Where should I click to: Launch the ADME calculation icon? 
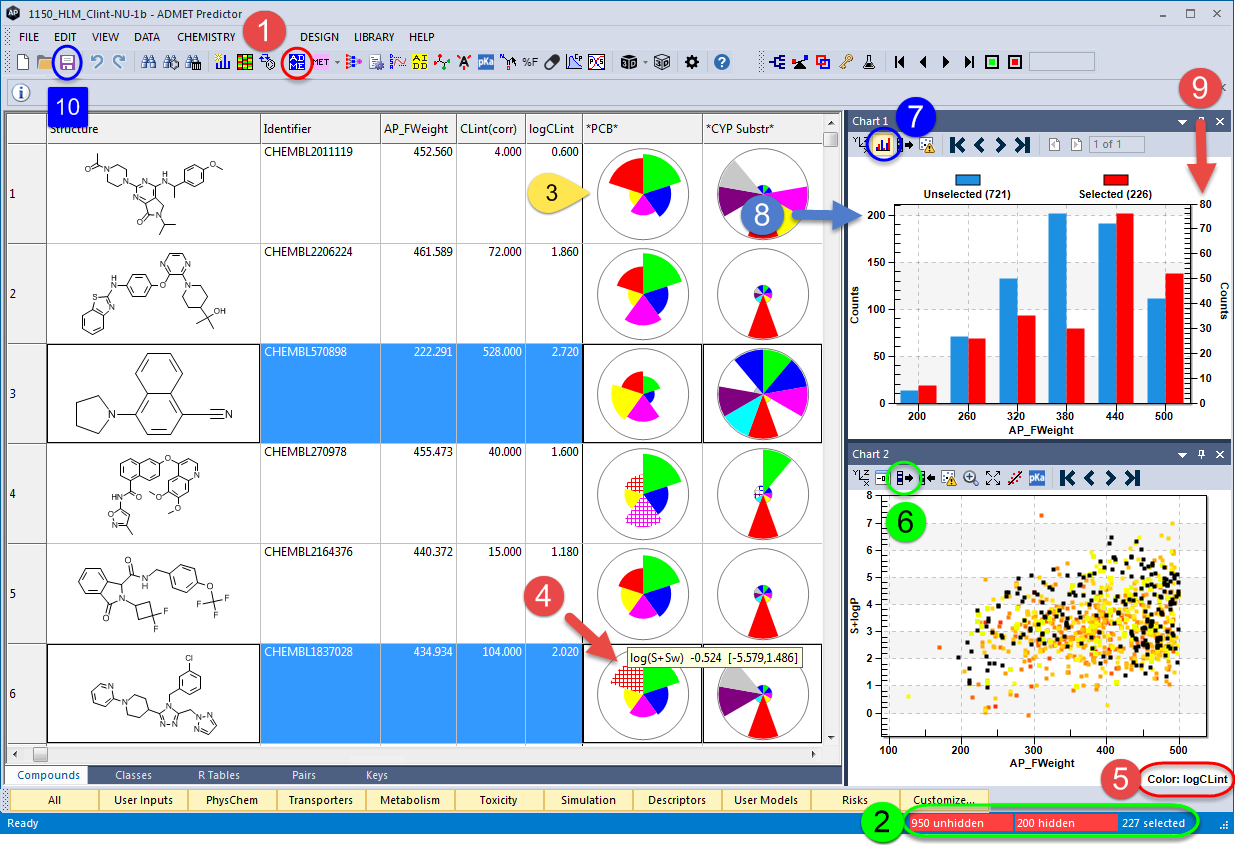(x=296, y=62)
